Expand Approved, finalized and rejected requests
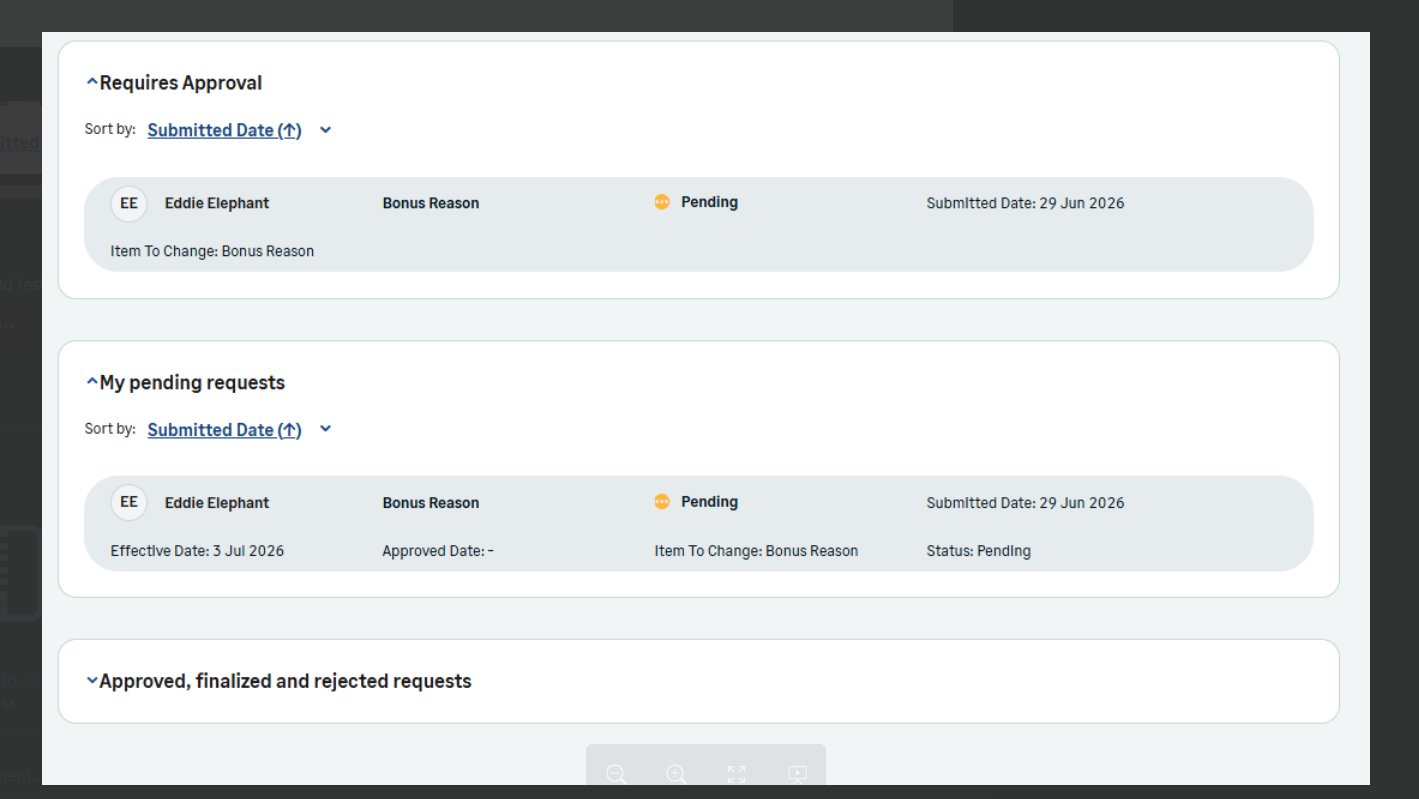The image size is (1419, 799). (92, 681)
